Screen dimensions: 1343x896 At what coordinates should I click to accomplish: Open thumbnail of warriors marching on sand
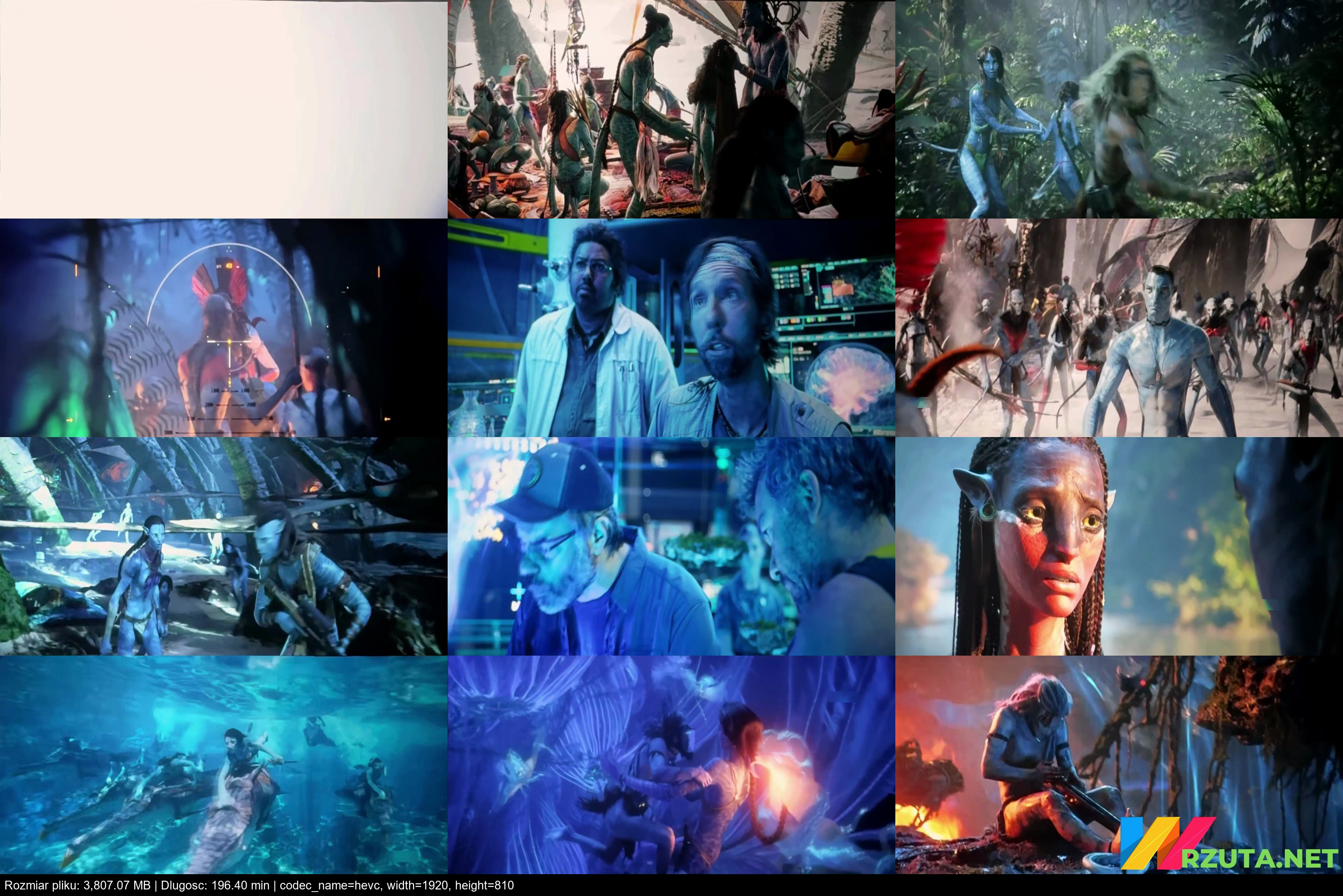pos(1119,327)
